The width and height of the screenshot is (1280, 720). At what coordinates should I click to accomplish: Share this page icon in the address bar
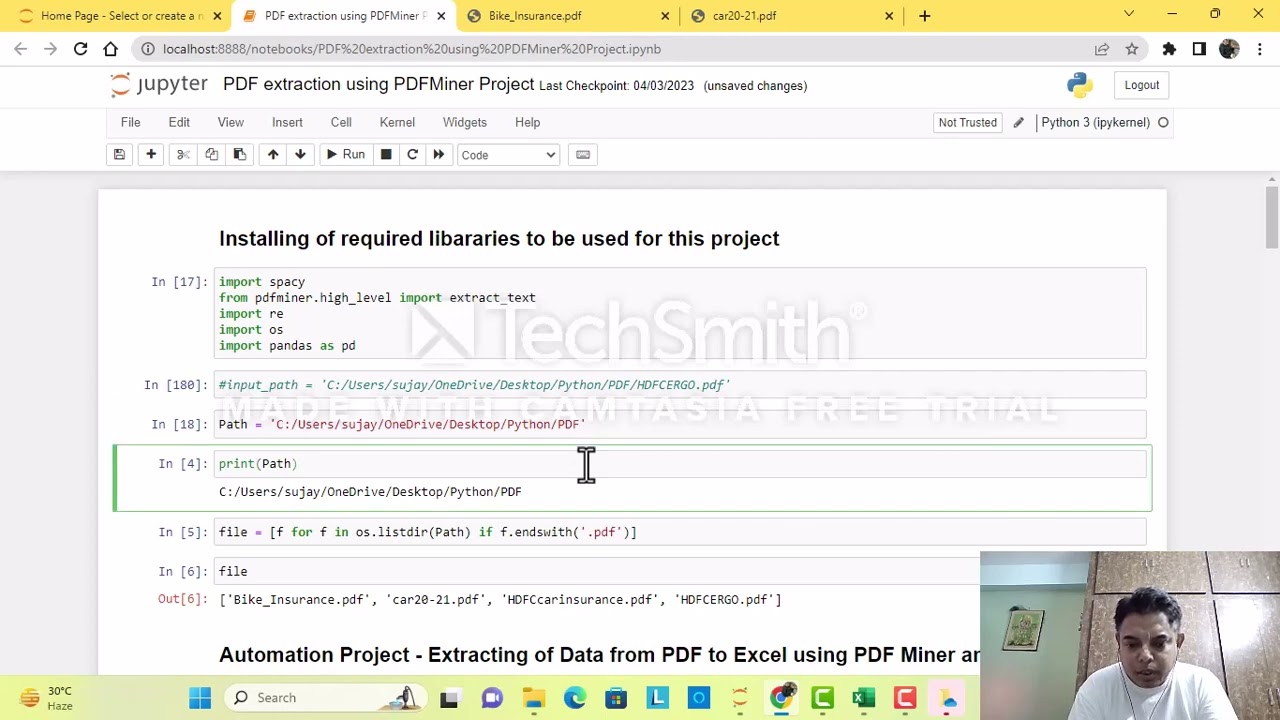coord(1101,49)
